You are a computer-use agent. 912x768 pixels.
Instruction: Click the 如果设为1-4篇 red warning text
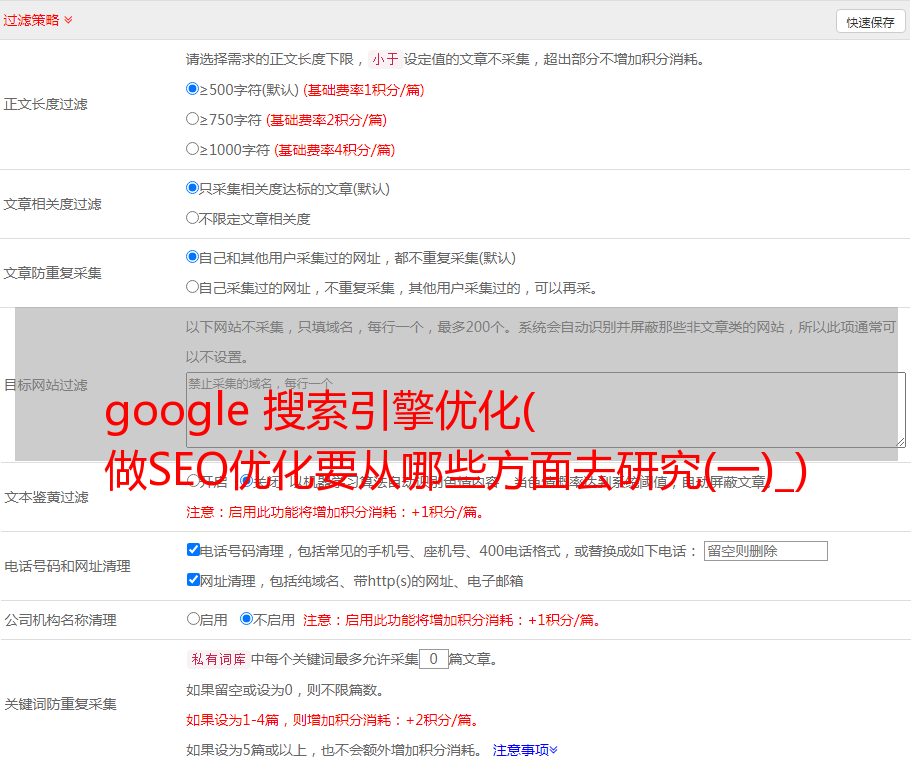tap(334, 720)
